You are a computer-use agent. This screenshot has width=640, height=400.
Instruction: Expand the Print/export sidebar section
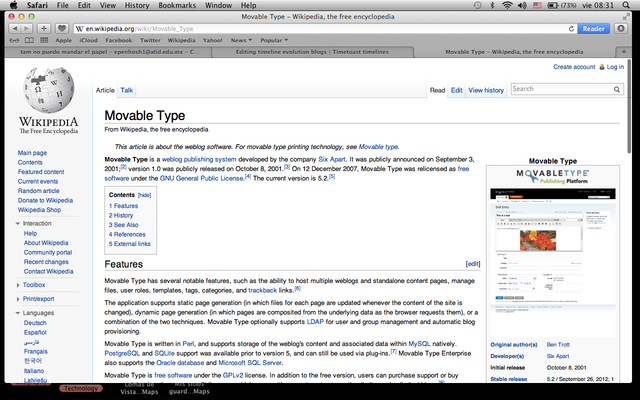click(x=18, y=299)
